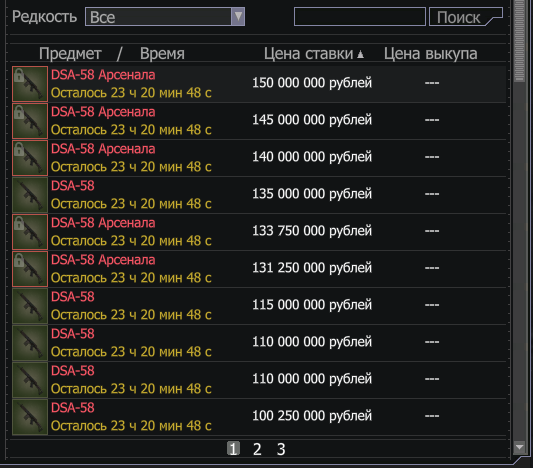Go to page 2 of listings
This screenshot has width=533, height=468.
(x=257, y=449)
